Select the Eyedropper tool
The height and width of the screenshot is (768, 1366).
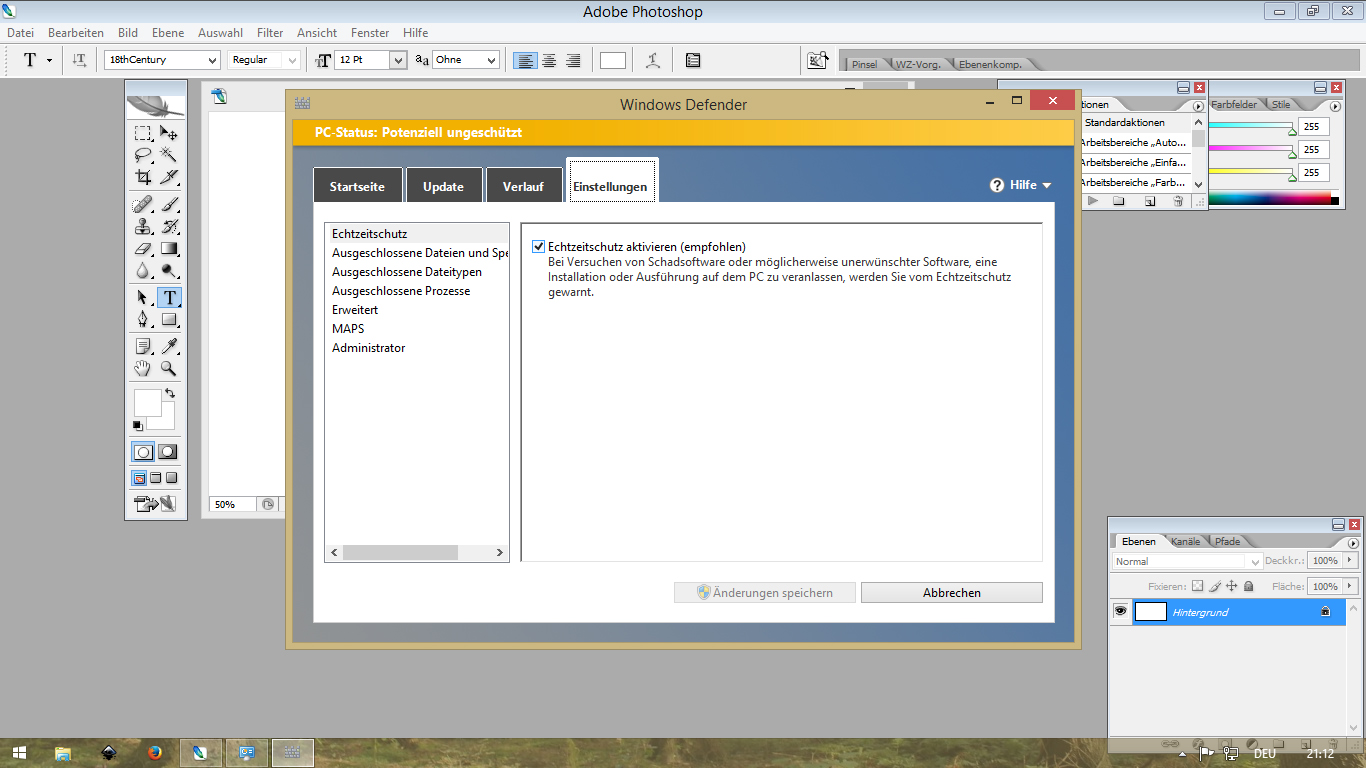pyautogui.click(x=169, y=347)
